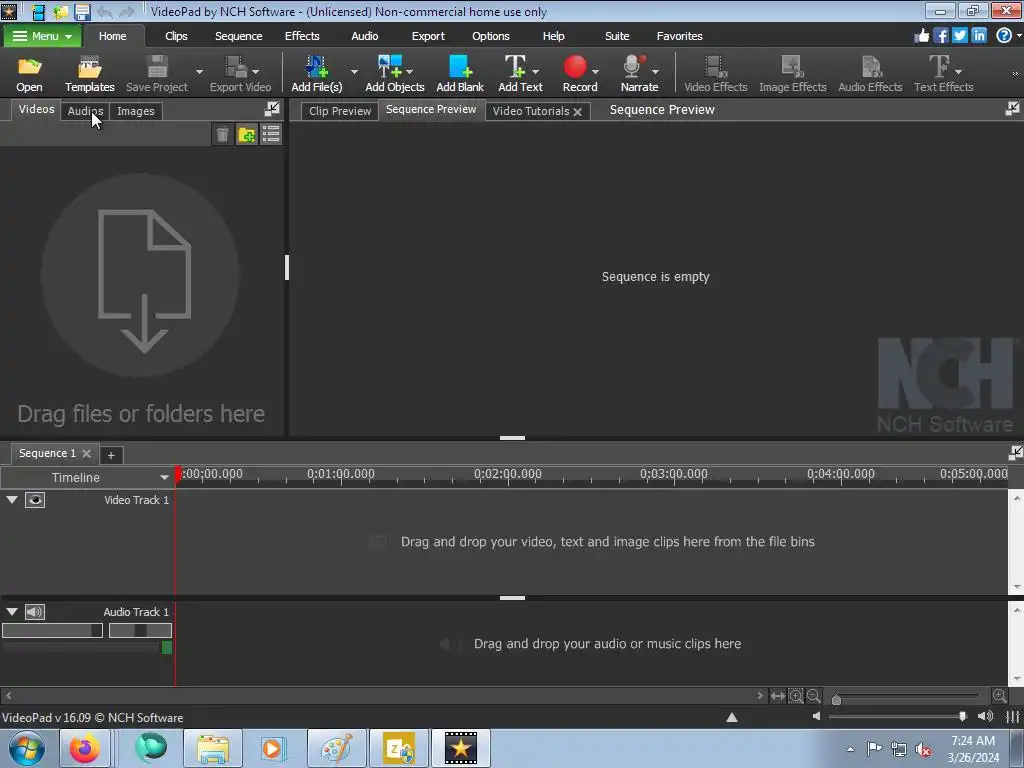Viewport: 1024px width, 768px height.
Task: Adjust the timeline zoom slider
Action: [837, 699]
